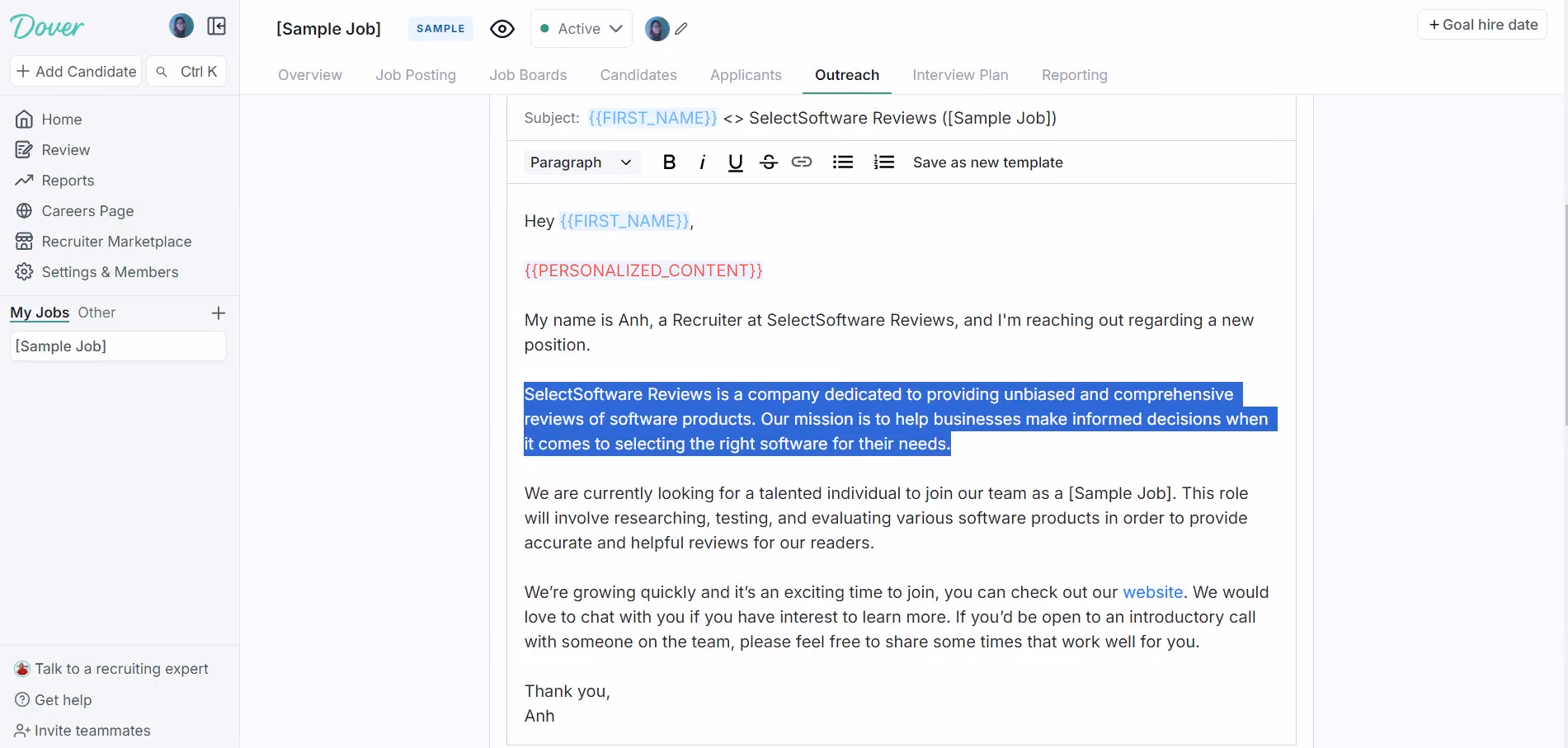Click Add Candidate button
The image size is (1568, 748).
tap(76, 72)
